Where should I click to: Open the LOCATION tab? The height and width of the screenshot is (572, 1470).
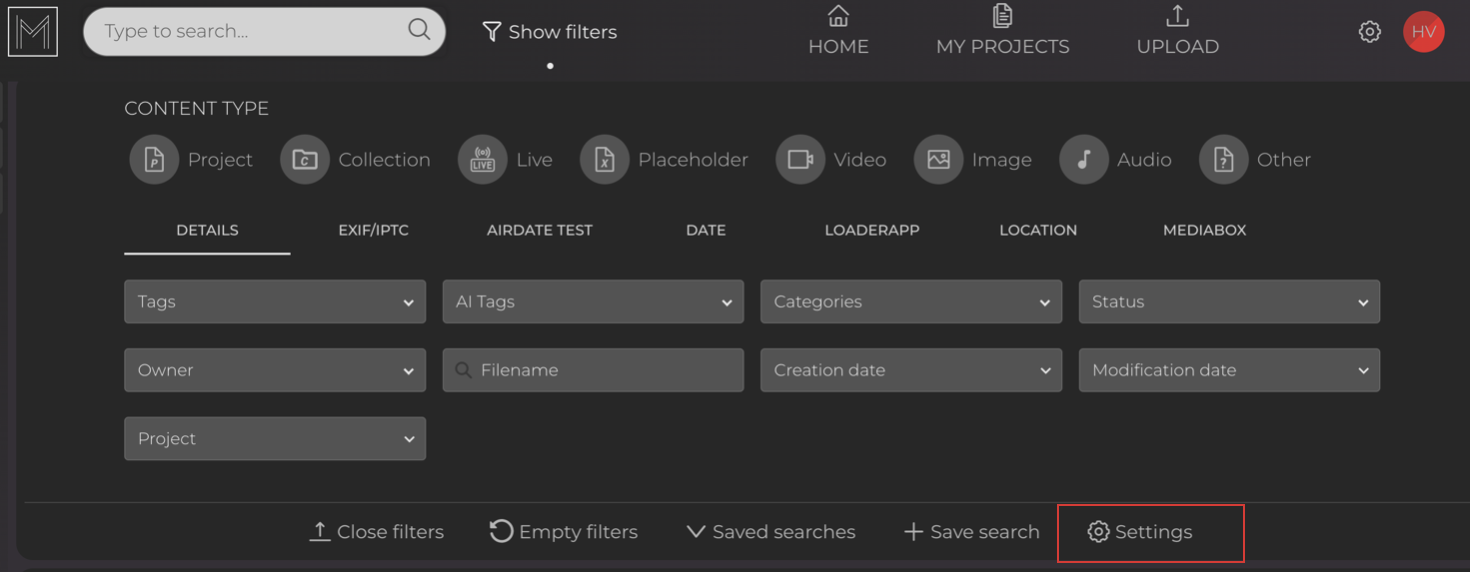[1038, 230]
